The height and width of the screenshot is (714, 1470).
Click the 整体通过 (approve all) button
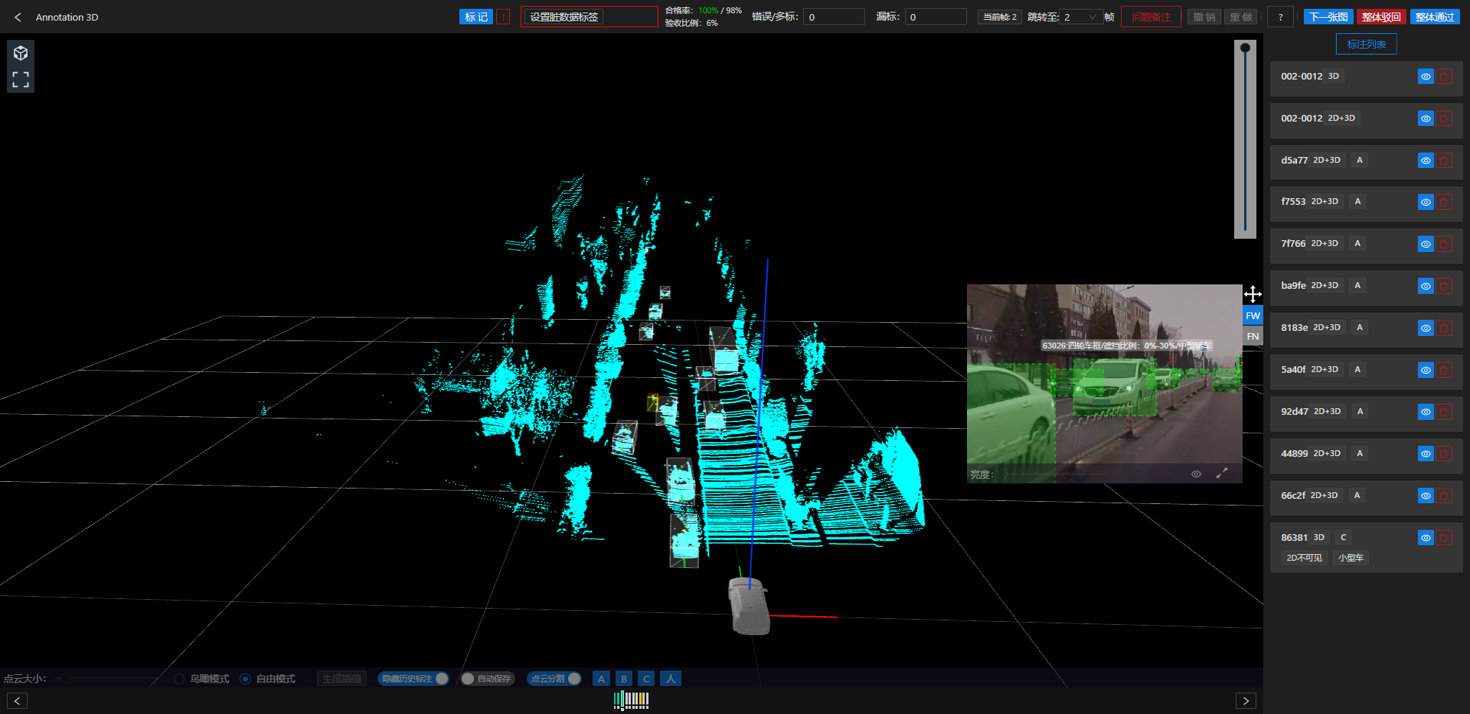pos(1435,17)
